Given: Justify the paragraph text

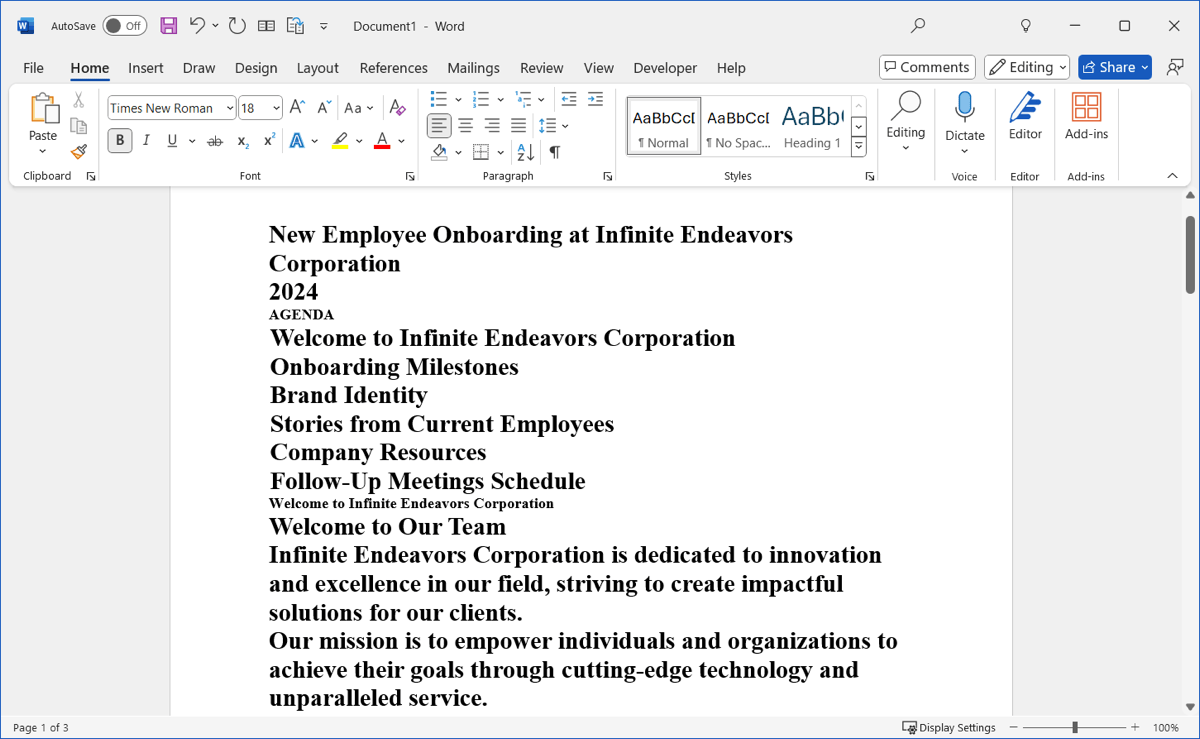Looking at the screenshot, I should pyautogui.click(x=518, y=125).
